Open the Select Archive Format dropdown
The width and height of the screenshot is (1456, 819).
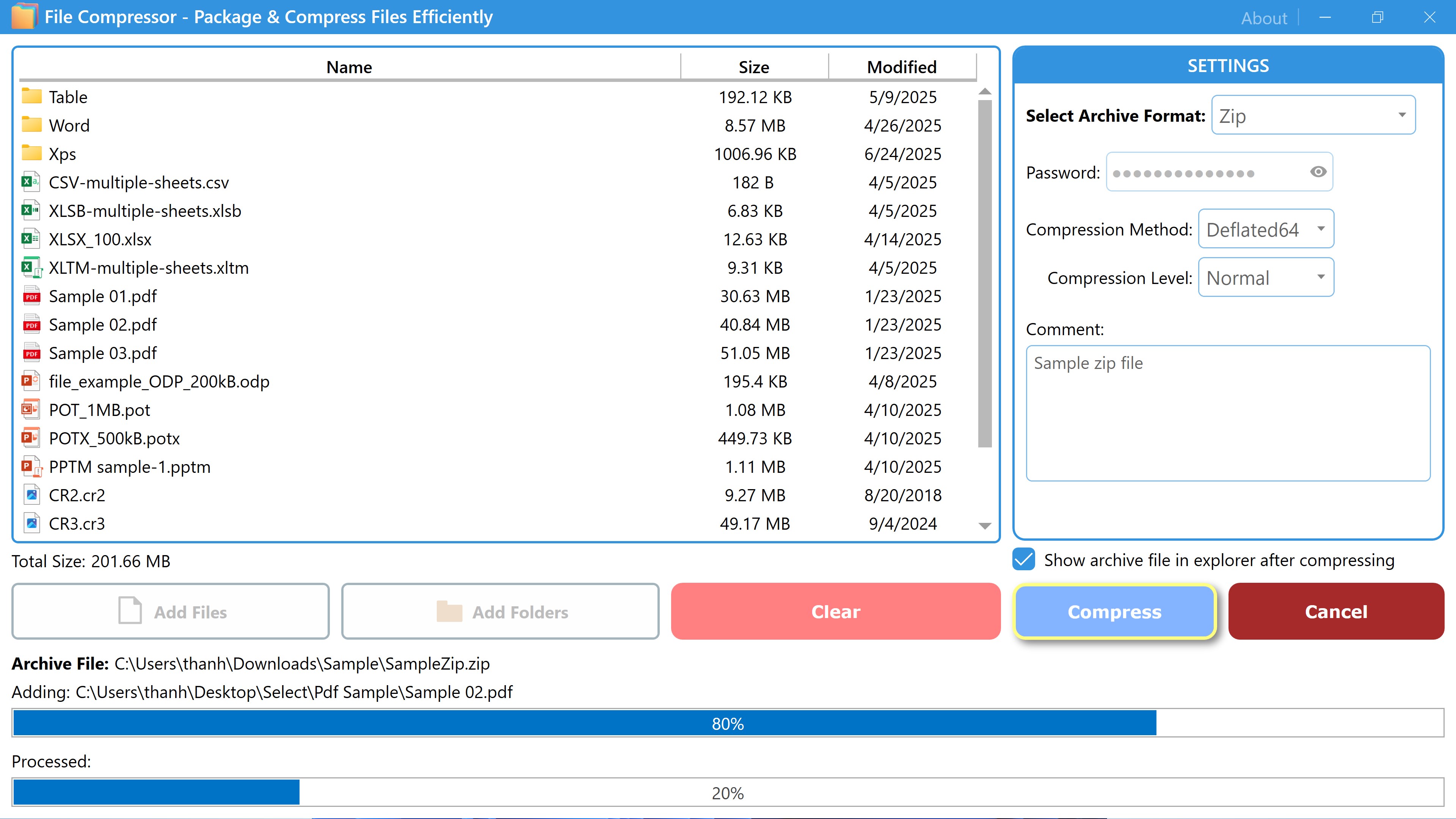coord(1313,115)
